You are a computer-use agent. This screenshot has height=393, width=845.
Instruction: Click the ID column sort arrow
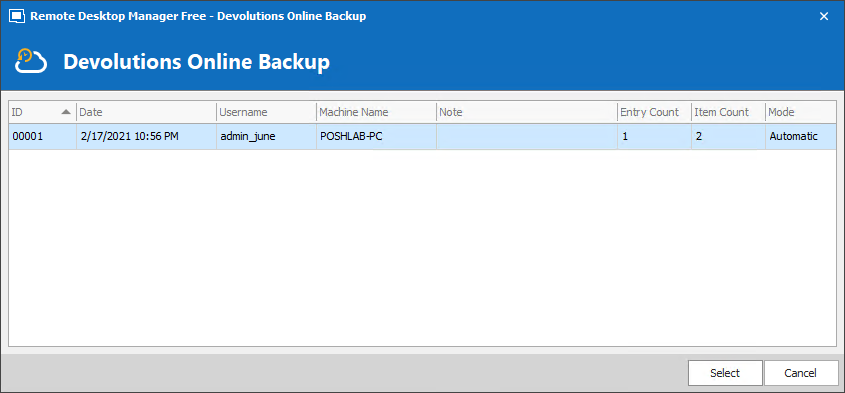click(x=66, y=112)
